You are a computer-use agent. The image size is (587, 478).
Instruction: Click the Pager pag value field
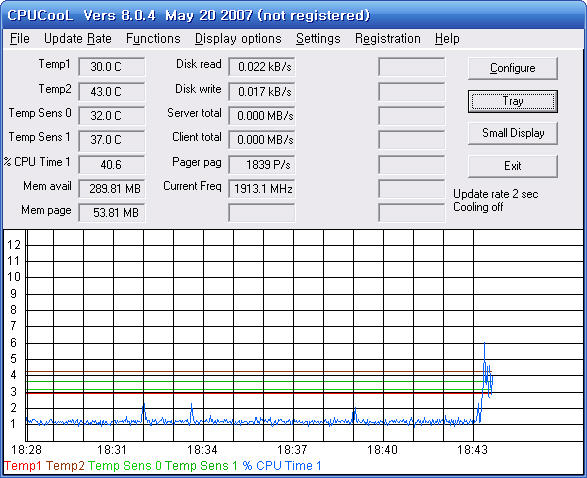[x=262, y=165]
